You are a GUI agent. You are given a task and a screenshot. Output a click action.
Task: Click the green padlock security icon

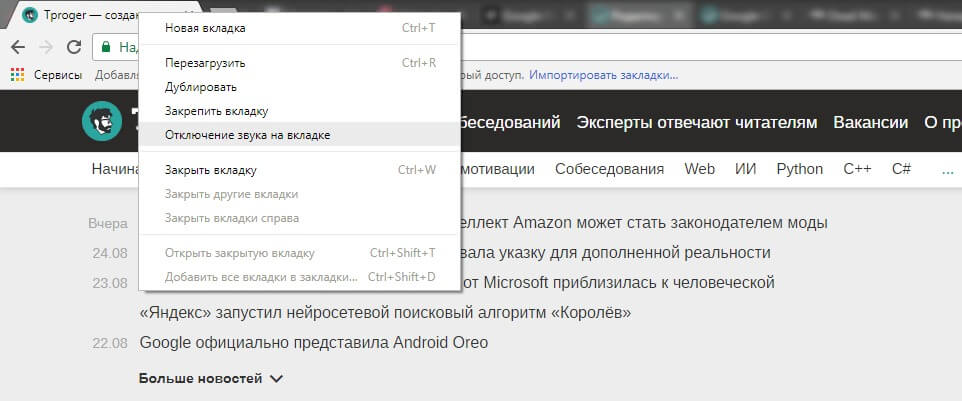(x=105, y=47)
